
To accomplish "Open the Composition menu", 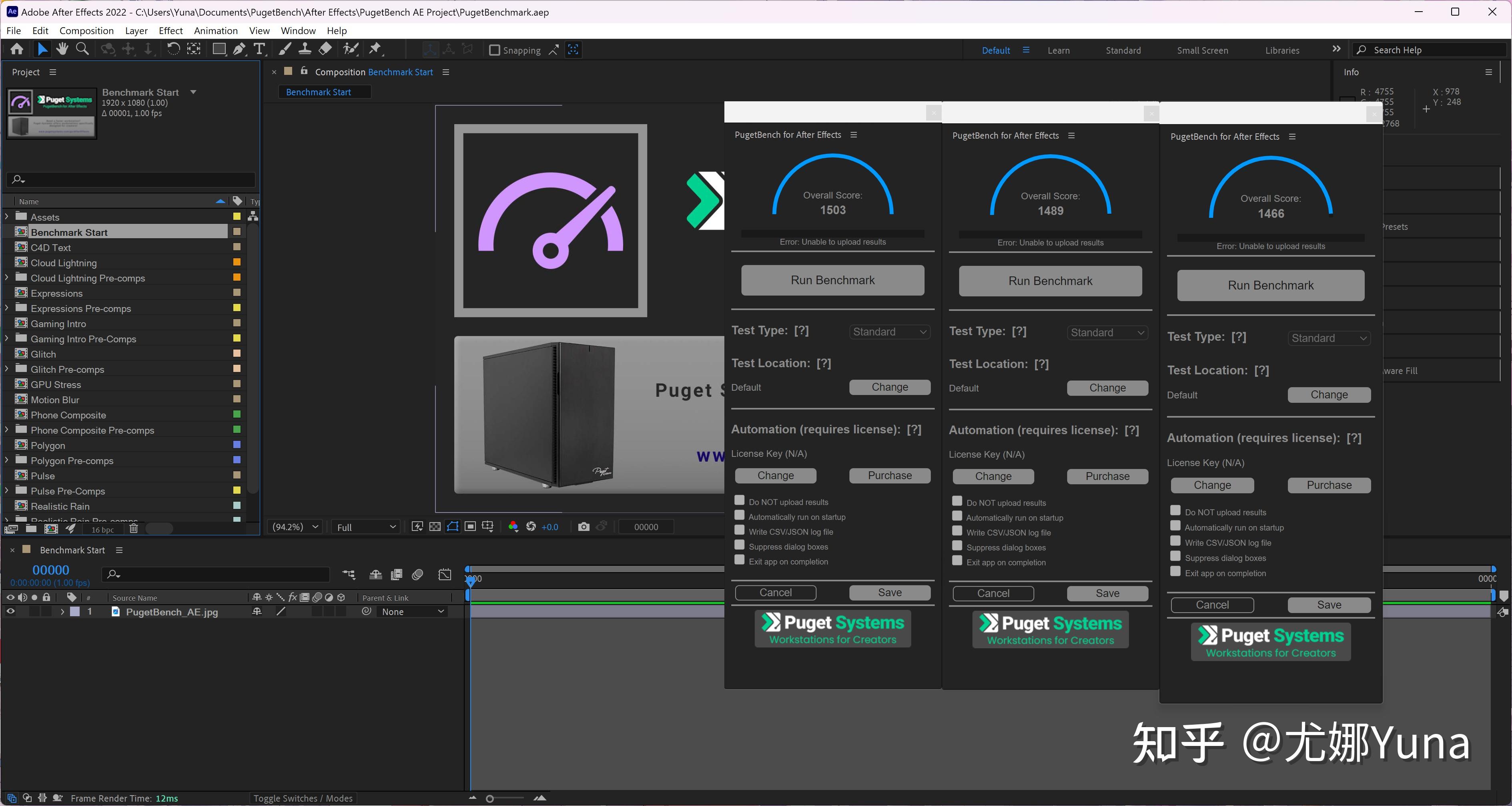I will click(86, 30).
